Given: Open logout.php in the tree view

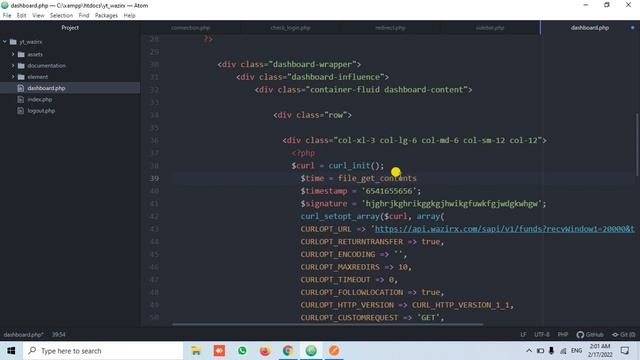Looking at the screenshot, I should [x=41, y=111].
